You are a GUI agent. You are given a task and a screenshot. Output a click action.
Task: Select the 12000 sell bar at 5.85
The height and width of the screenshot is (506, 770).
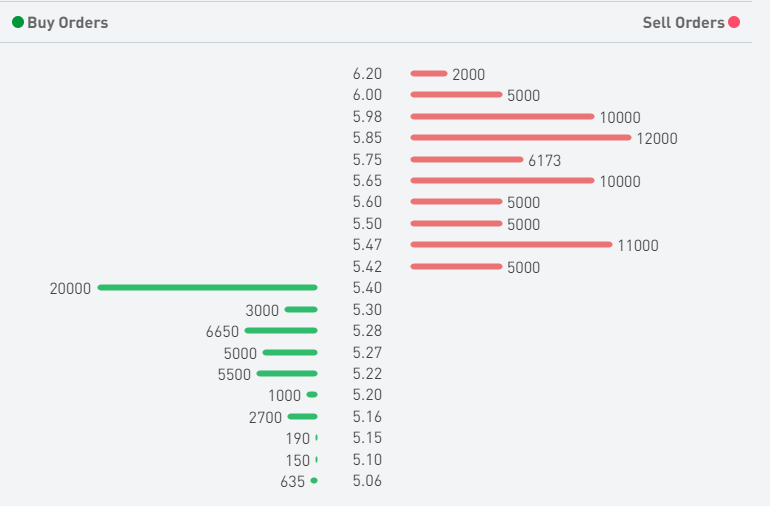click(520, 138)
